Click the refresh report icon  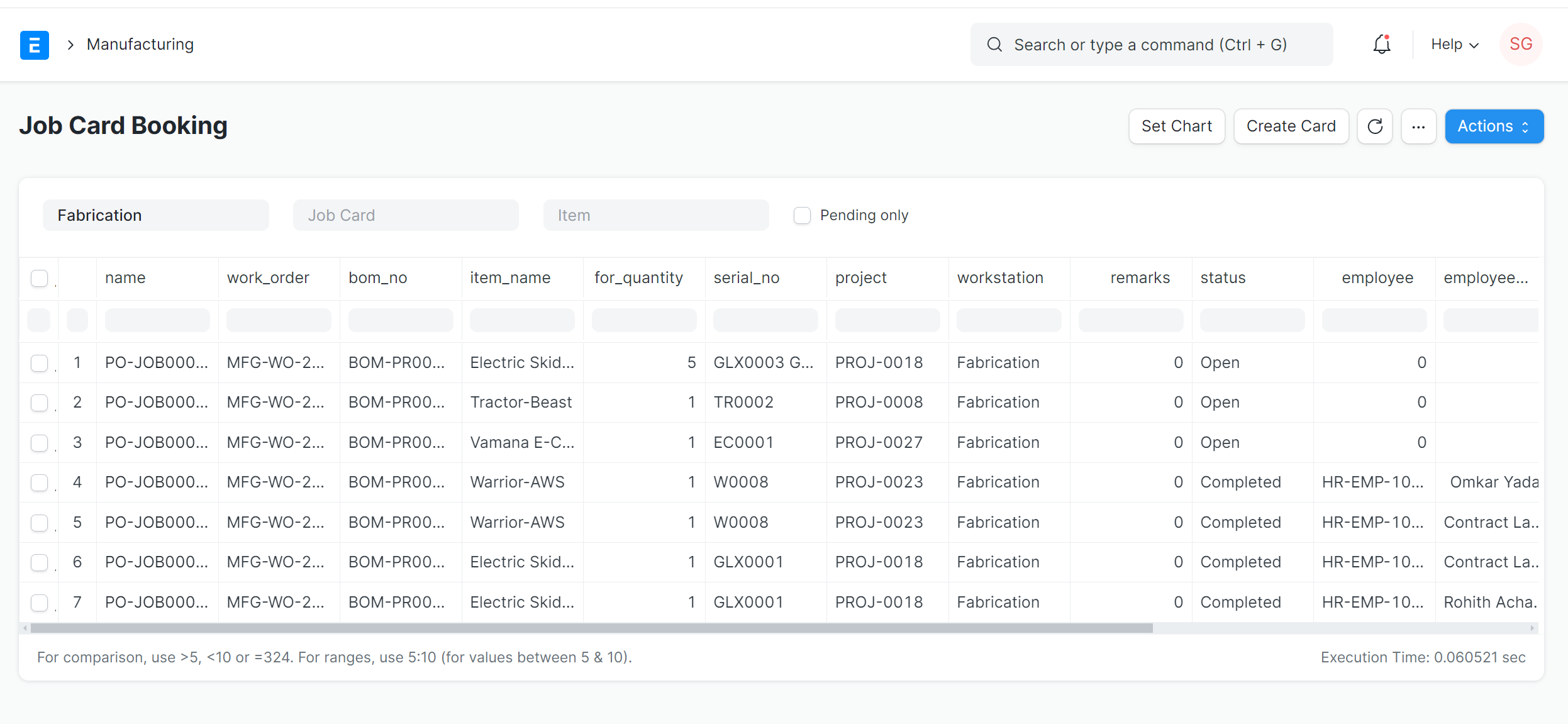point(1374,126)
